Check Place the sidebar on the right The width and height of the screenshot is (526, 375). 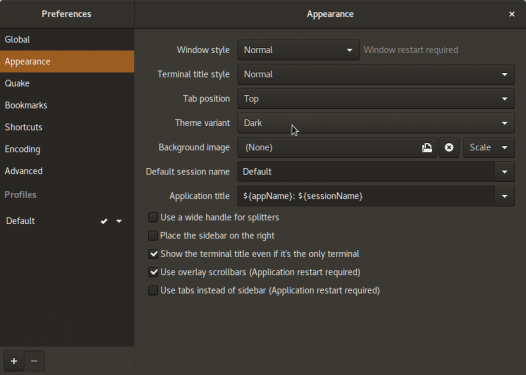[x=153, y=236]
